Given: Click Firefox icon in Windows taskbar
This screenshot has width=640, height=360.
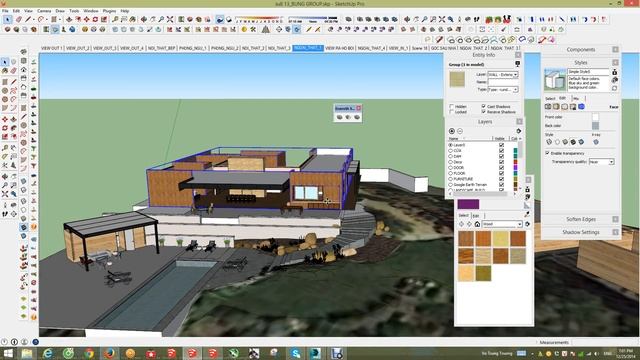Looking at the screenshot, I should 109,353.
